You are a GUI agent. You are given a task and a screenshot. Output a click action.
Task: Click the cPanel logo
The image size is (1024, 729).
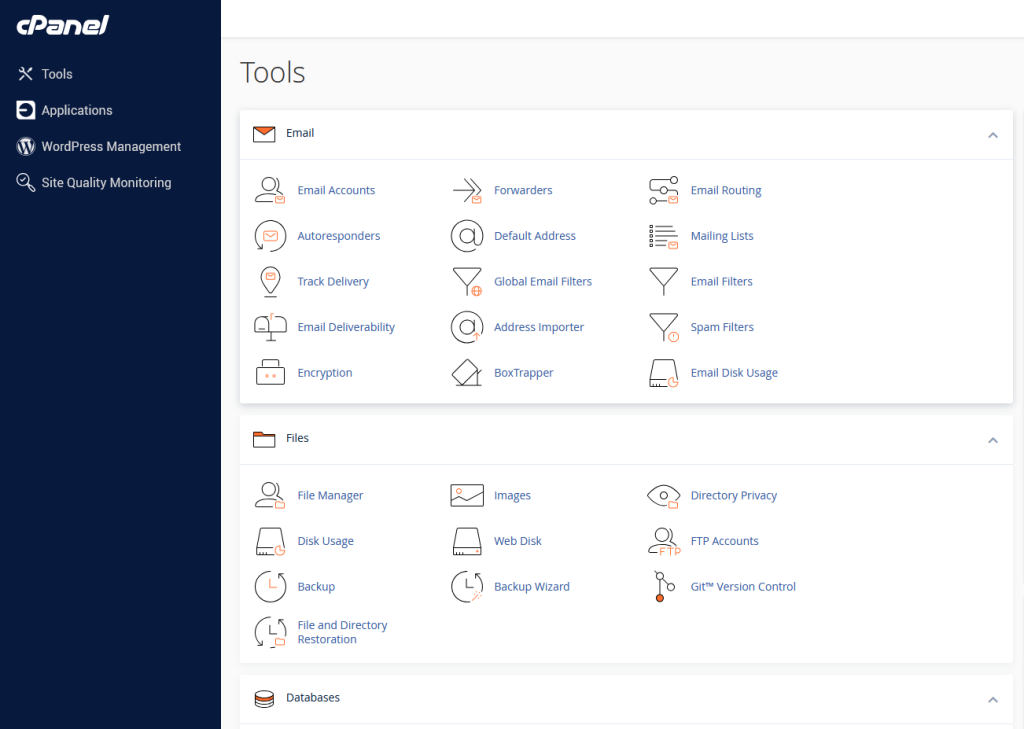click(x=62, y=26)
